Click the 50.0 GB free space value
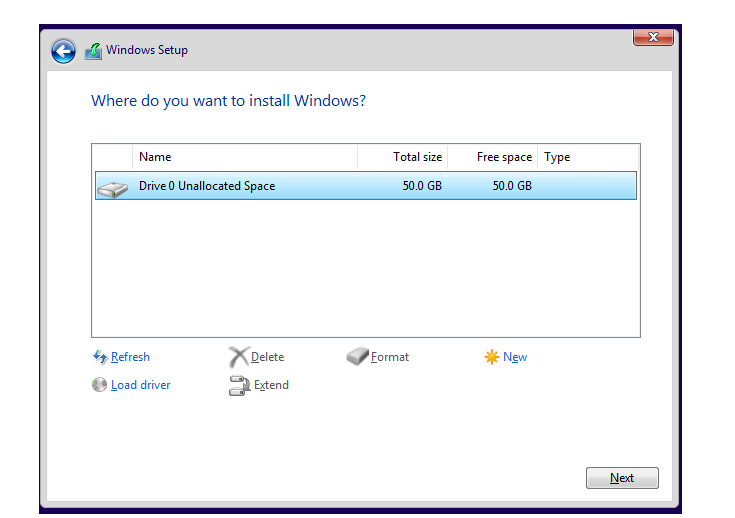The height and width of the screenshot is (518, 735). point(512,186)
